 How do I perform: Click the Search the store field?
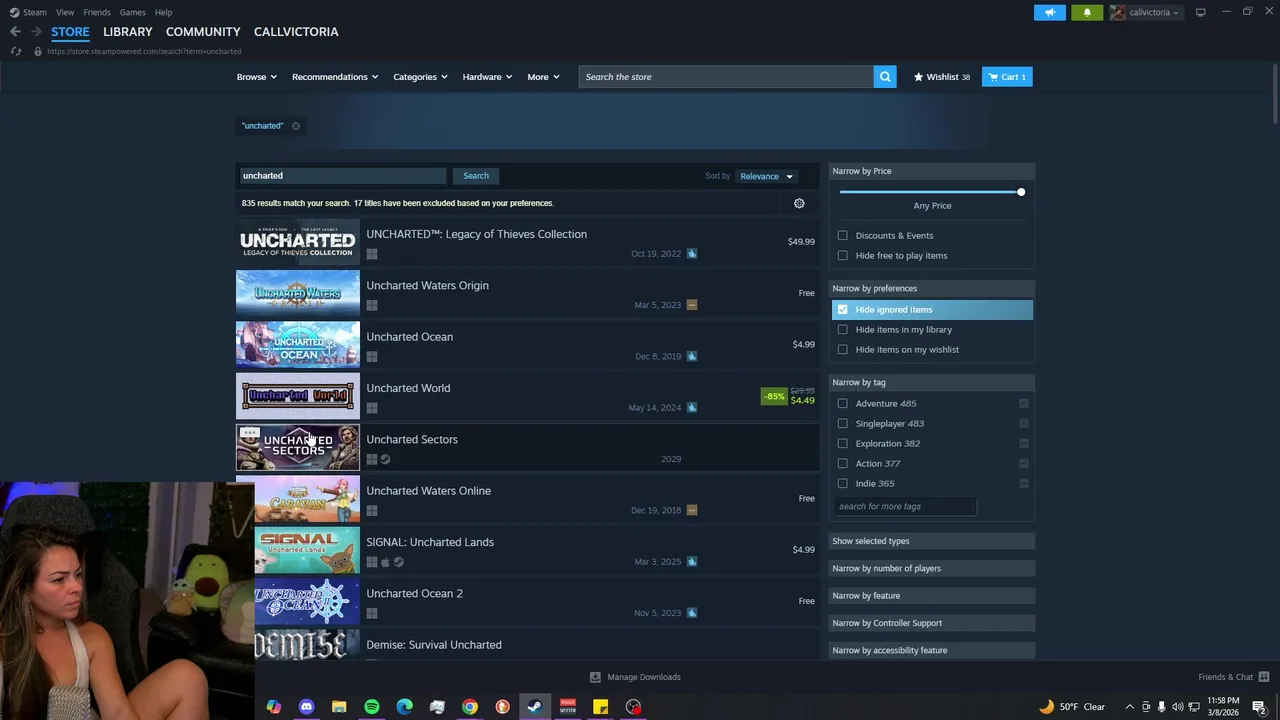click(726, 77)
